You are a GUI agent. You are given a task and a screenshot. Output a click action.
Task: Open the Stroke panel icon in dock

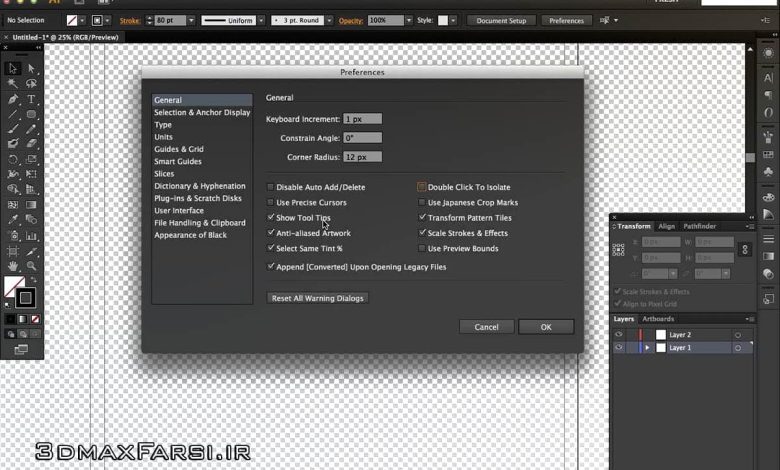(x=769, y=239)
